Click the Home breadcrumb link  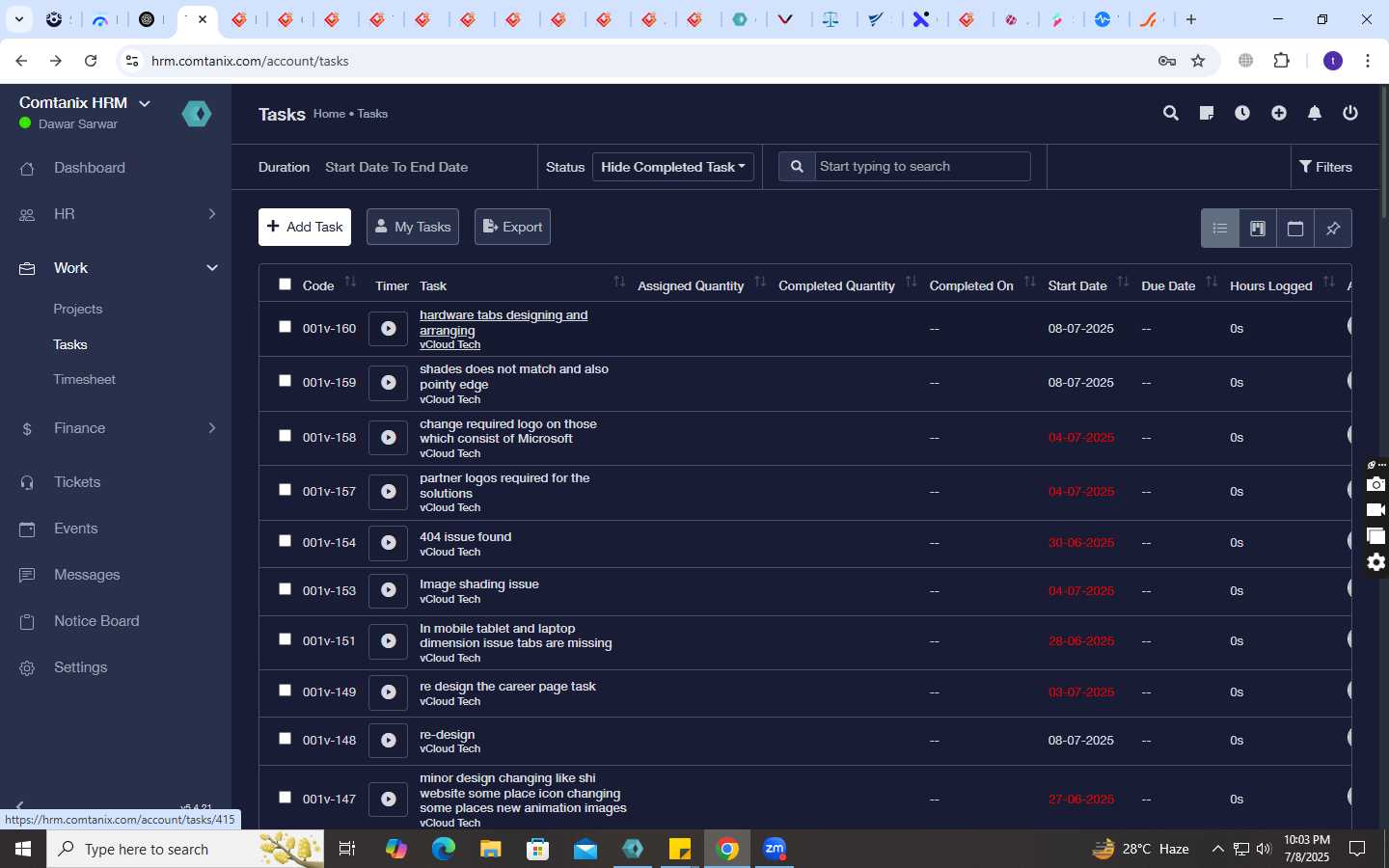pyautogui.click(x=329, y=114)
